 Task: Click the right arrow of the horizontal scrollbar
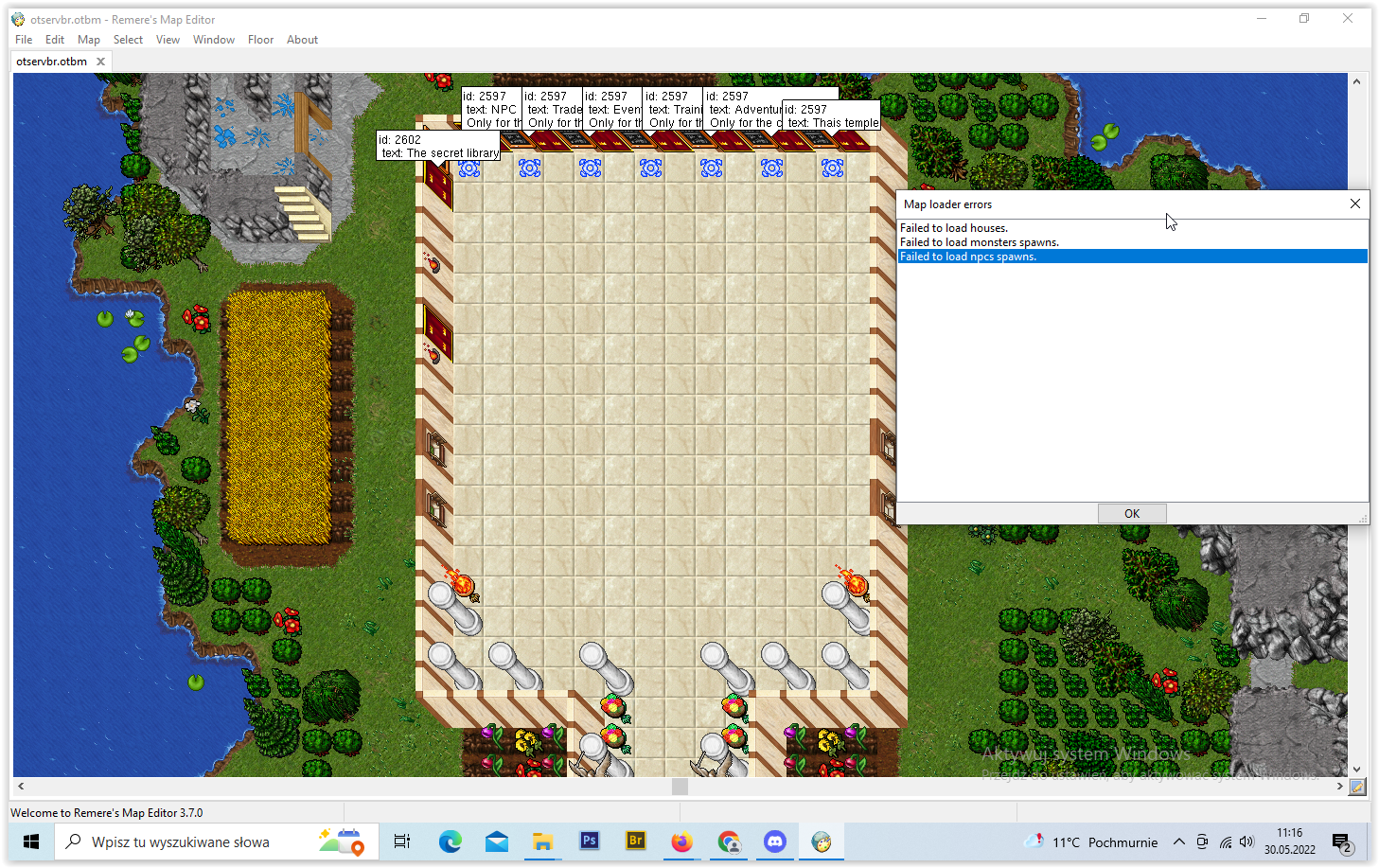point(1339,786)
